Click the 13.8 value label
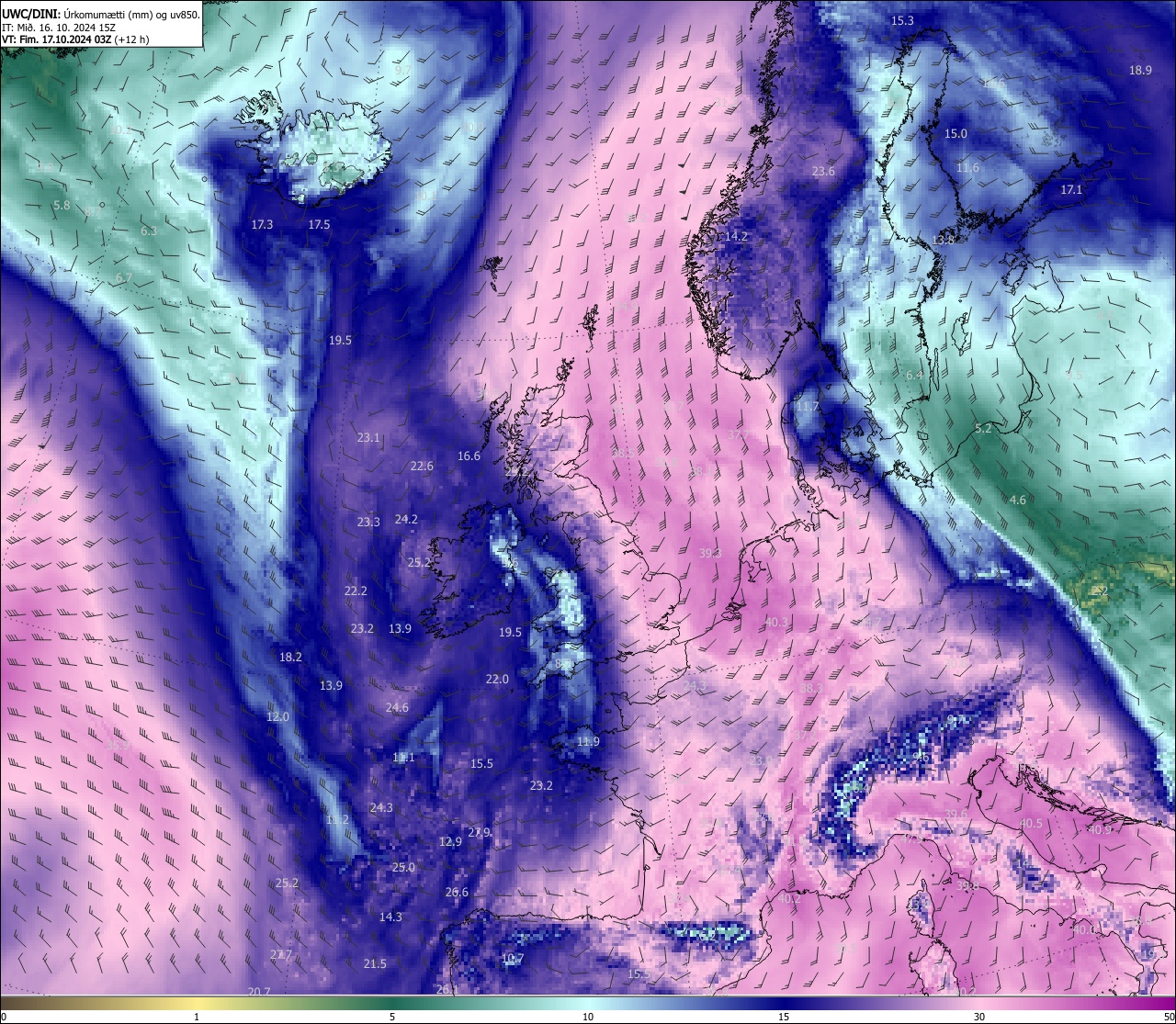Viewport: 1176px width, 1024px height. pyautogui.click(x=944, y=240)
